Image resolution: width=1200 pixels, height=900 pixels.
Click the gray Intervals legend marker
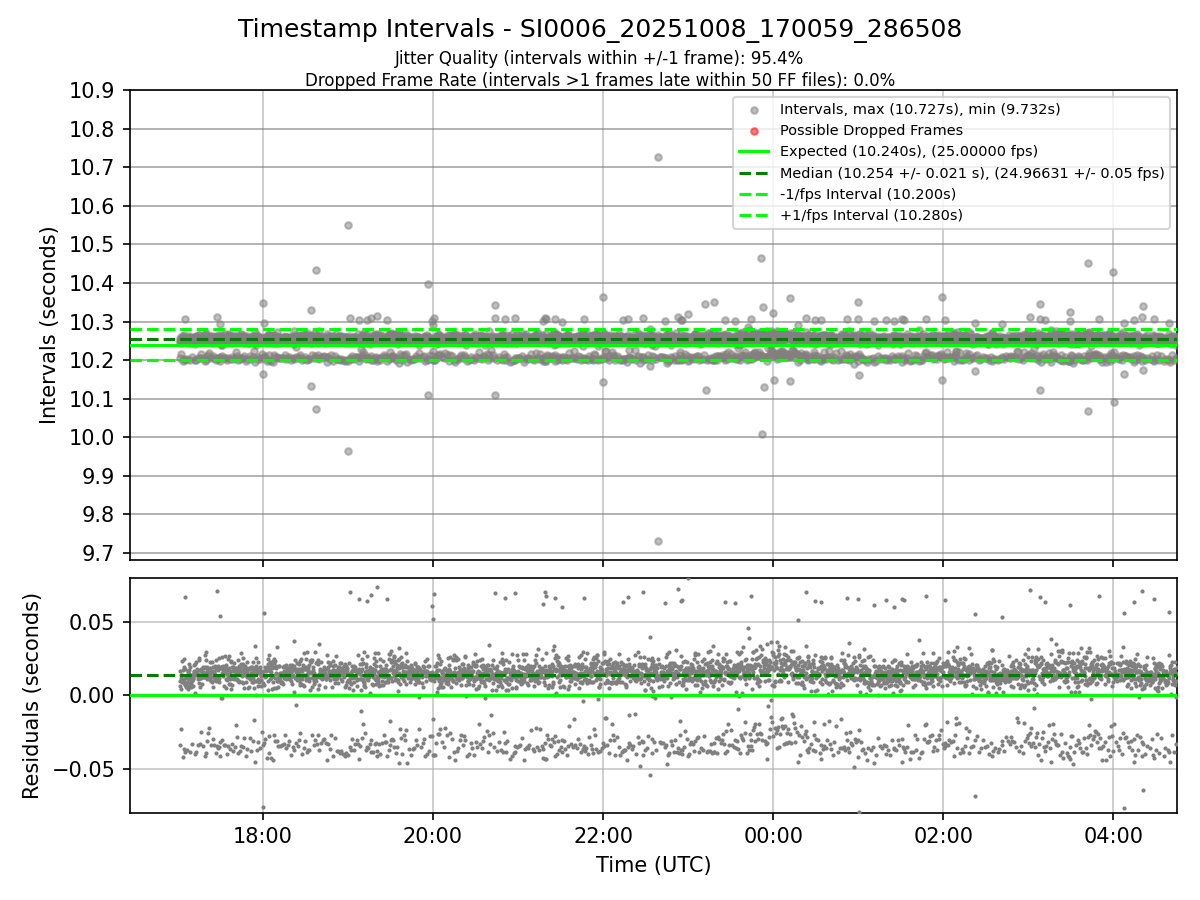pos(755,110)
